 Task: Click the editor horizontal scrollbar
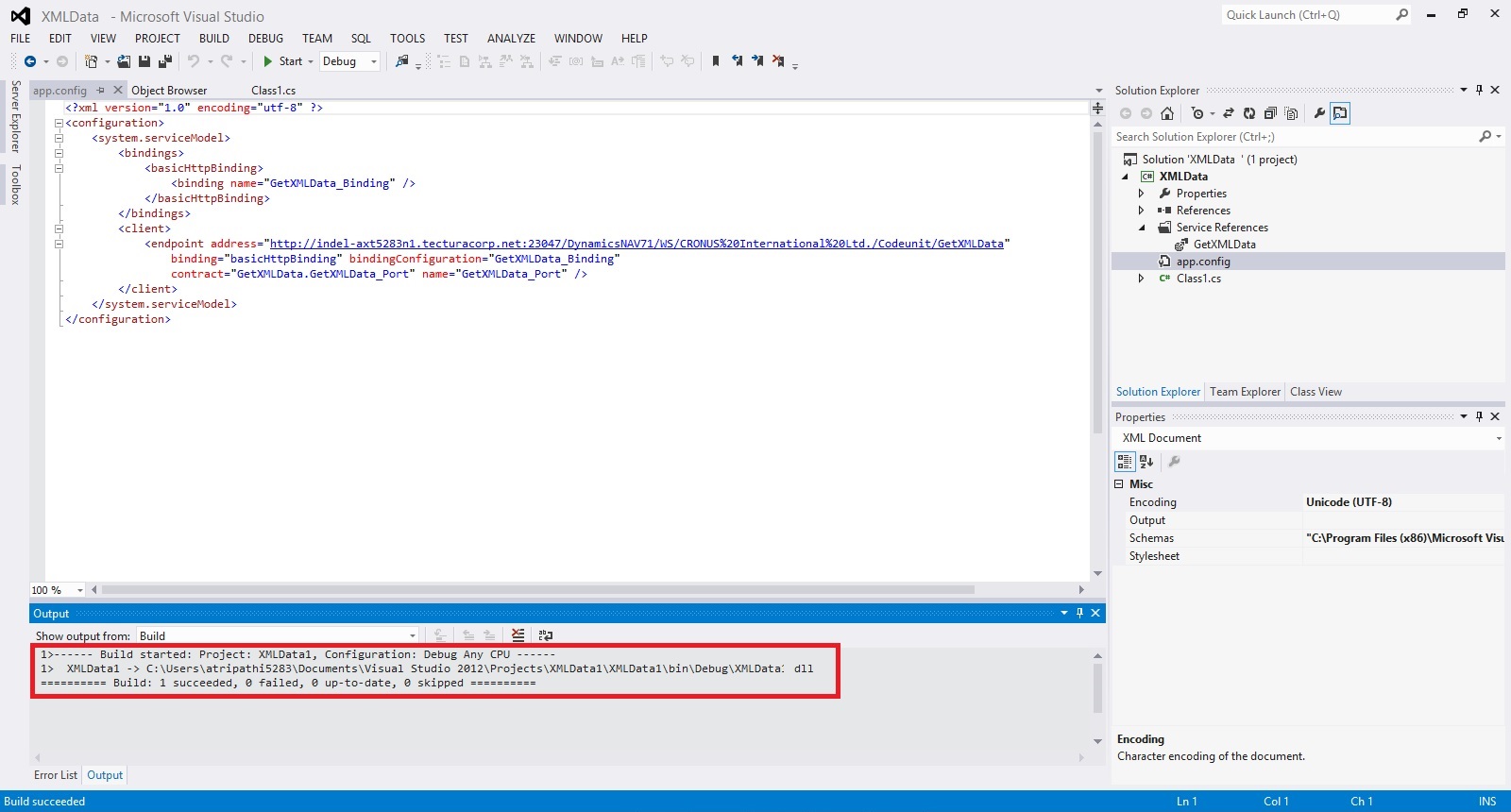[x=538, y=589]
